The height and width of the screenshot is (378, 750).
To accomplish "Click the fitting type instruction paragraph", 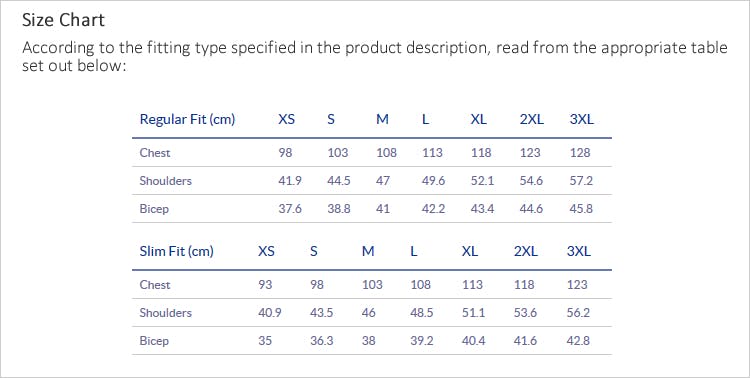I will 375,56.
